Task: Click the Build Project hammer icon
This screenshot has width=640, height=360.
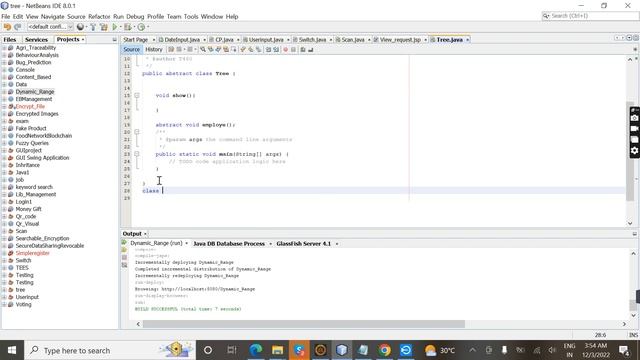Action: [93, 27]
